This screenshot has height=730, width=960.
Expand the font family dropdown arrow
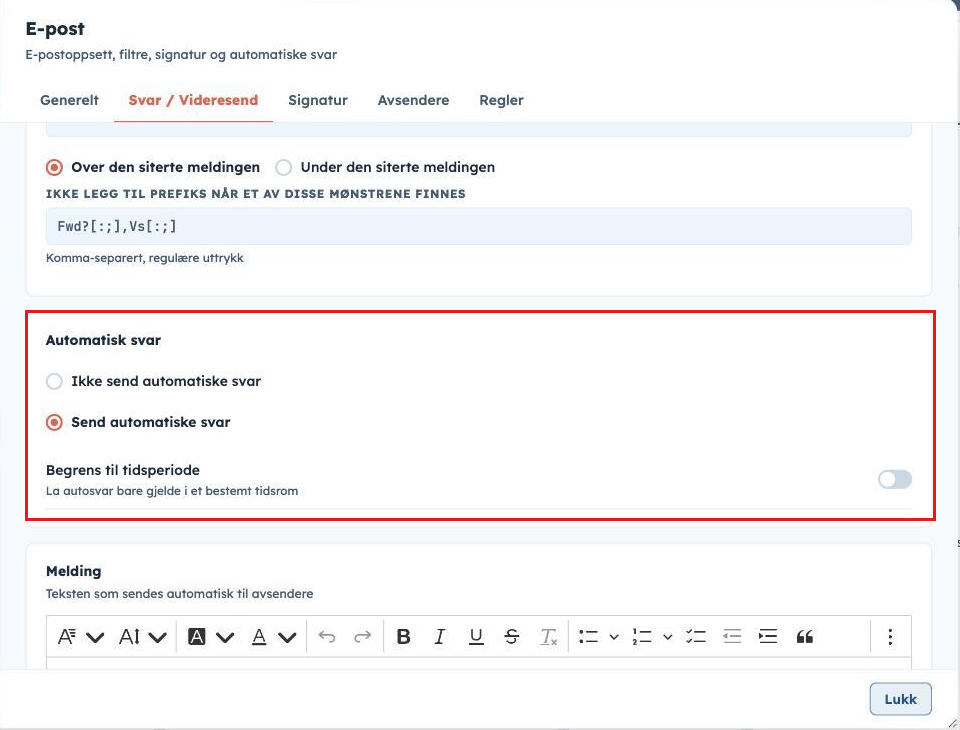point(95,638)
